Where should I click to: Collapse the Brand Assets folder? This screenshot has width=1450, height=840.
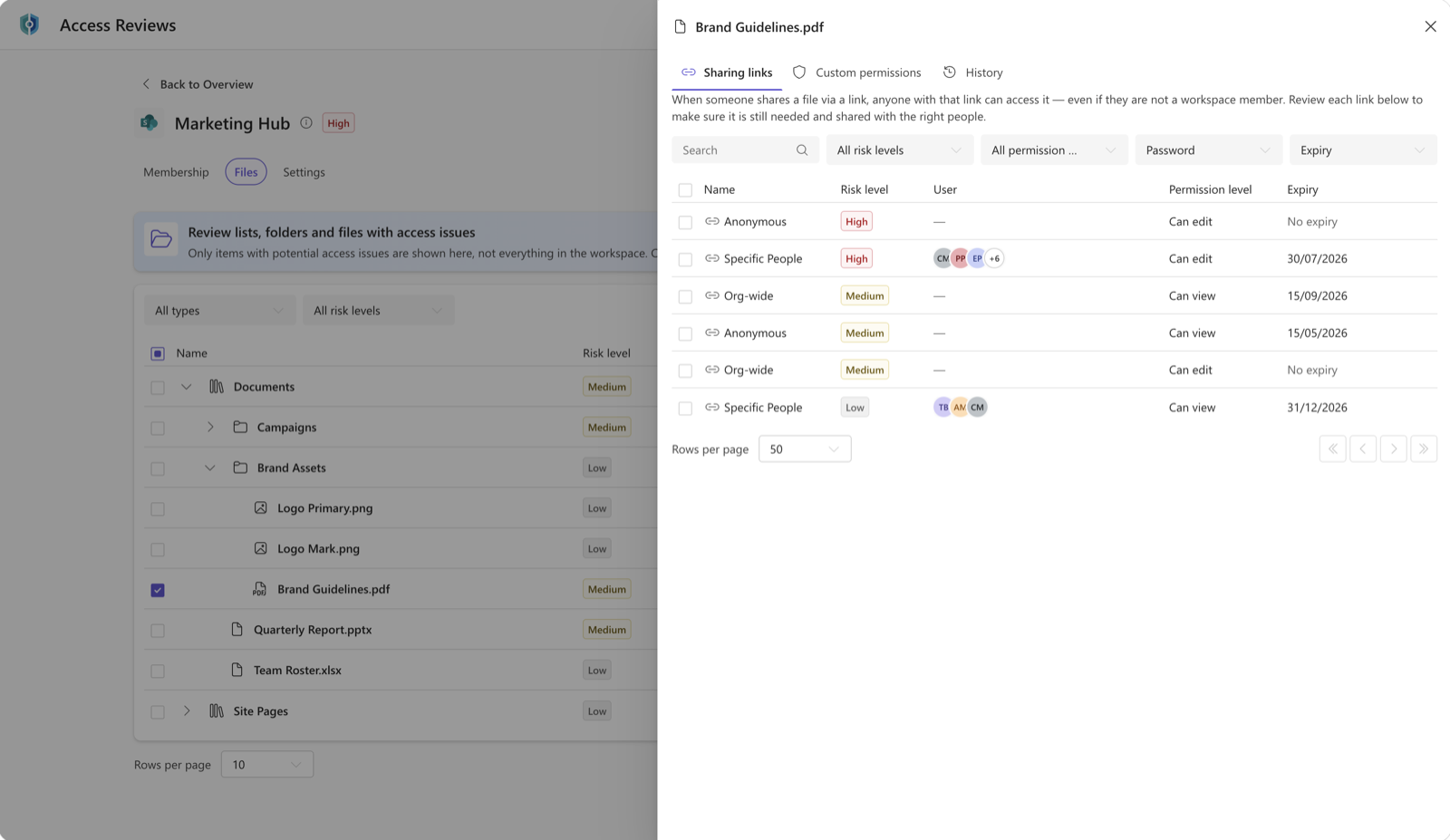210,468
